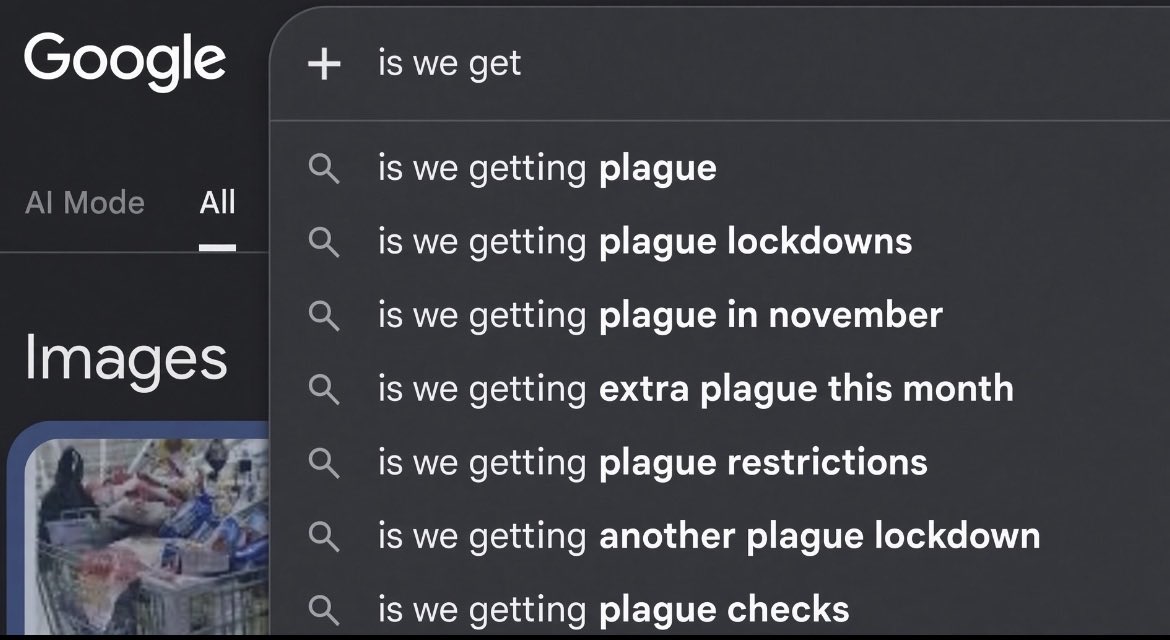
Task: Open the shopping cart image thumbnail
Action: coord(147,535)
